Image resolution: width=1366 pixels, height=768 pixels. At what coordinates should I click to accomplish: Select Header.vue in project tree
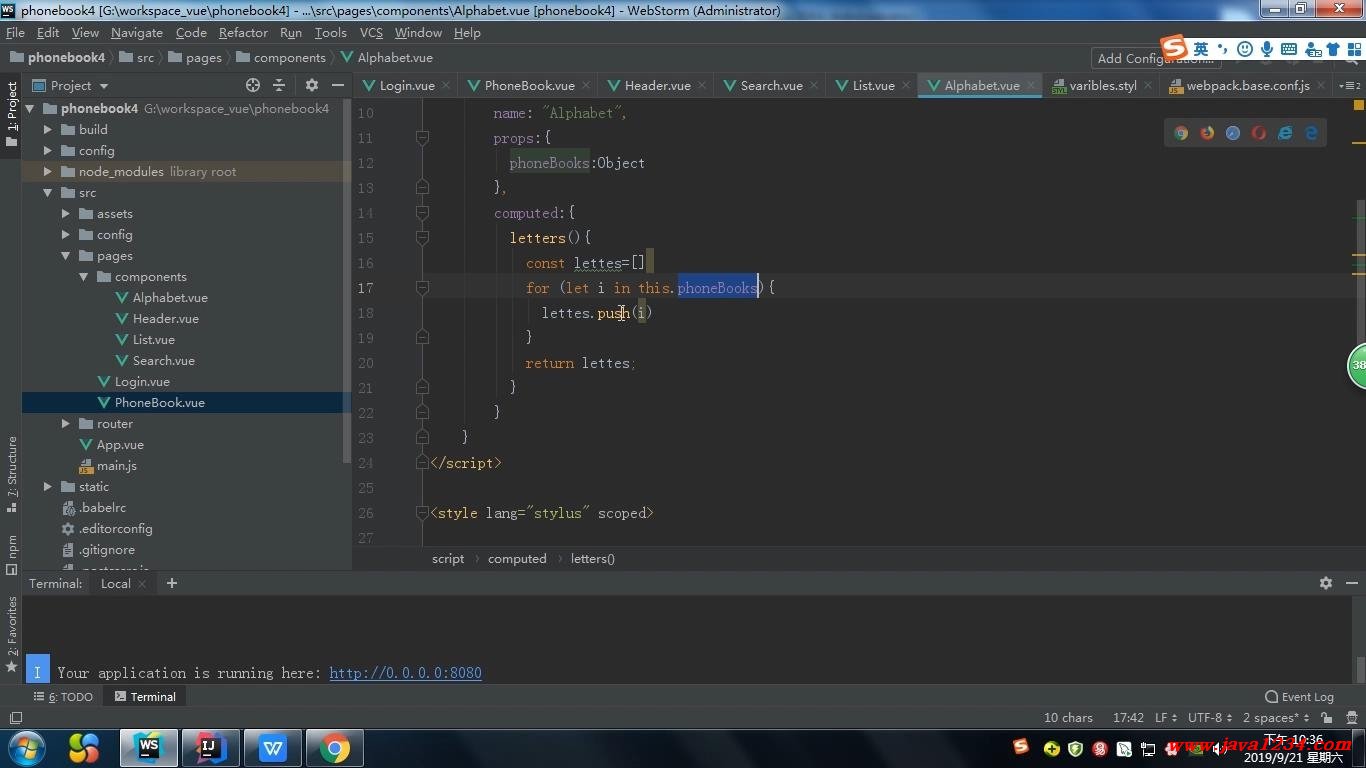(165, 318)
